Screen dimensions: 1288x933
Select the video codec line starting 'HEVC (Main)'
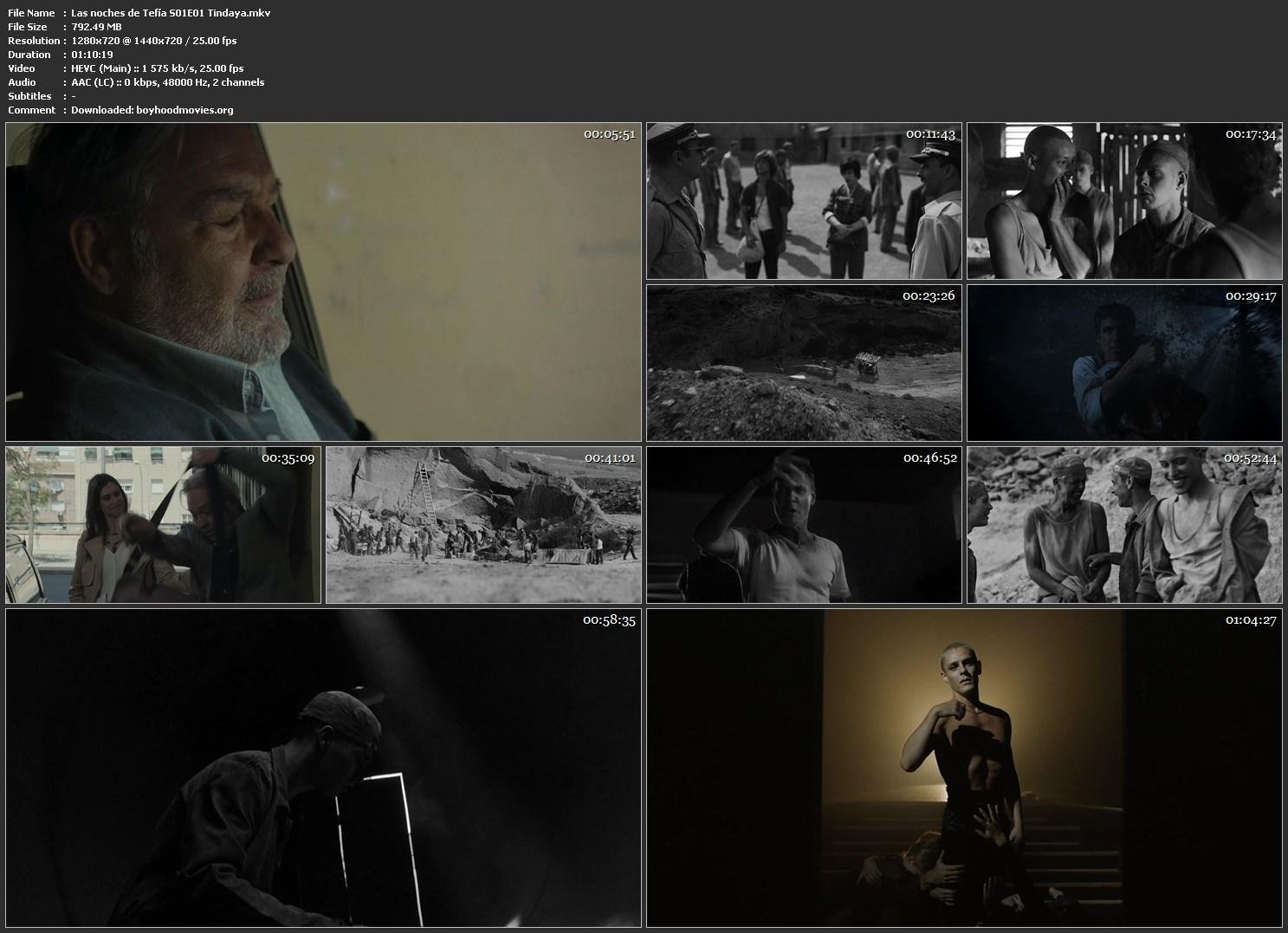coord(157,68)
